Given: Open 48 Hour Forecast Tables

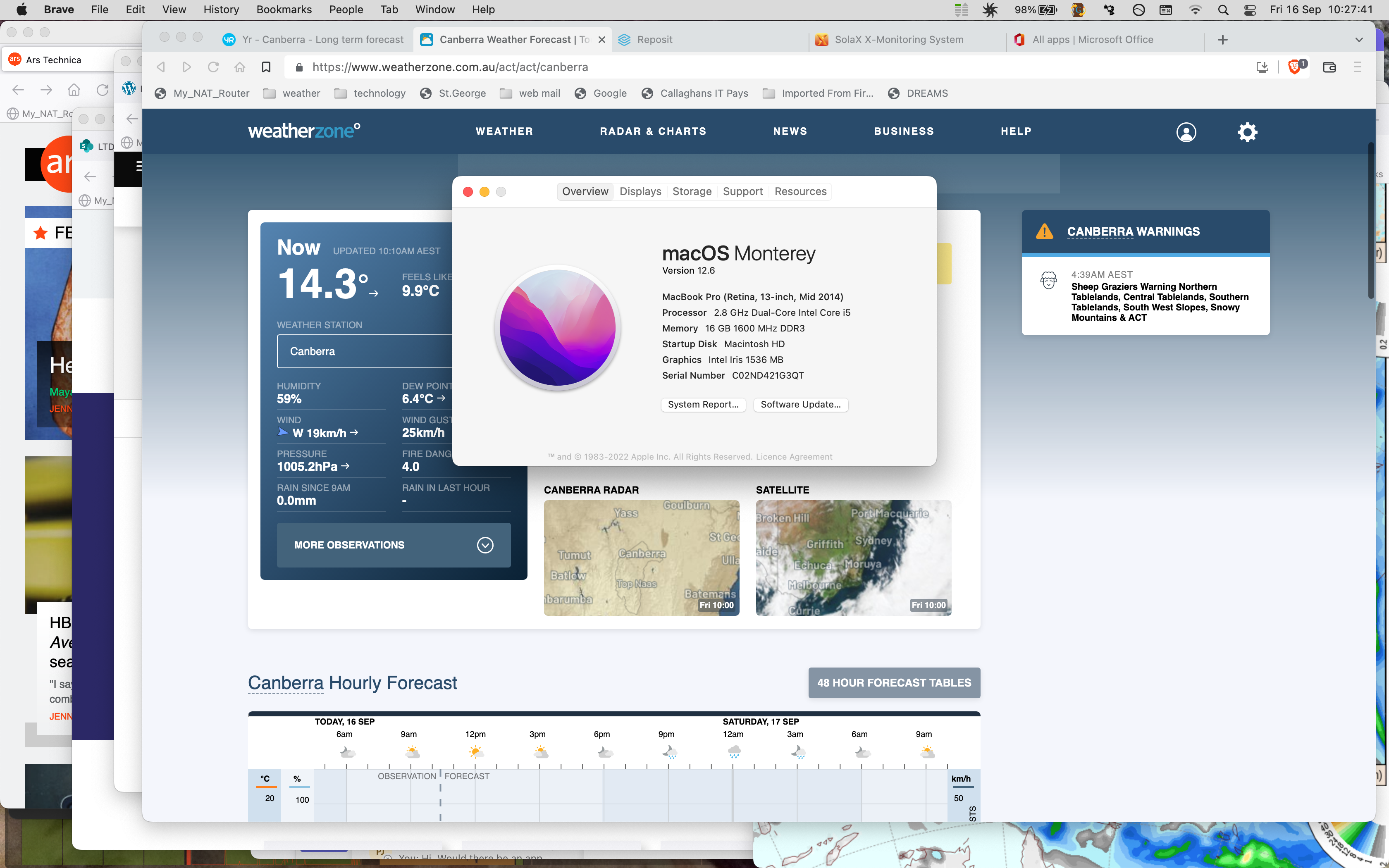Looking at the screenshot, I should pos(894,682).
